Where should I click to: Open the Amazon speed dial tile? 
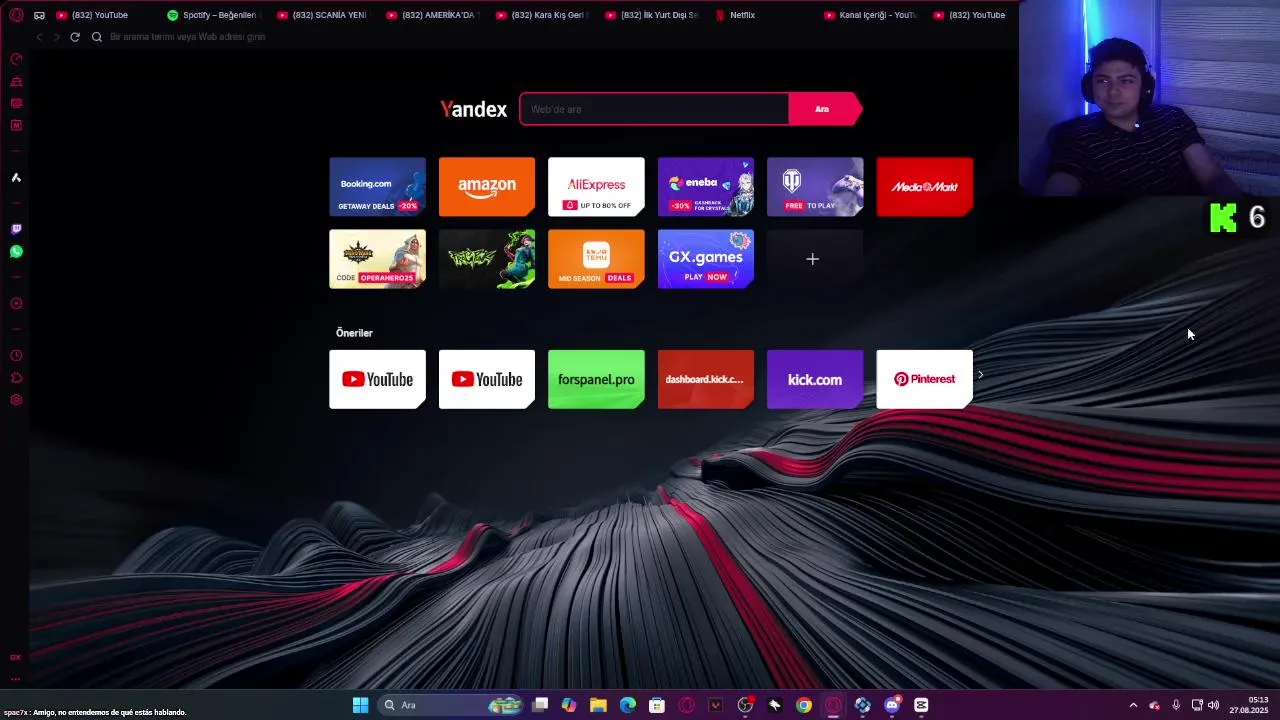tap(487, 187)
